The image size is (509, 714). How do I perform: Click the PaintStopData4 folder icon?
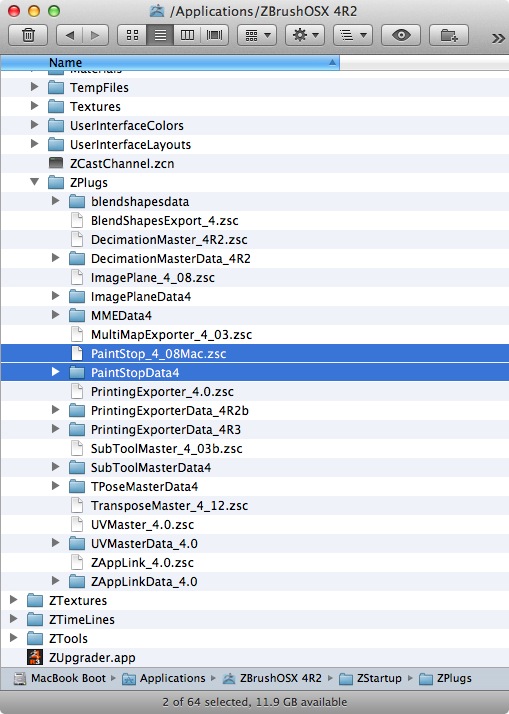(x=77, y=373)
